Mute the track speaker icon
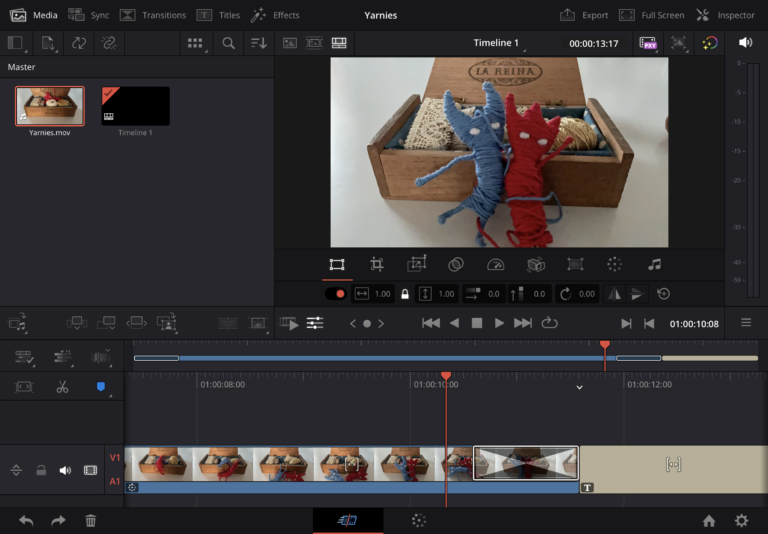This screenshot has width=768, height=534. point(65,470)
